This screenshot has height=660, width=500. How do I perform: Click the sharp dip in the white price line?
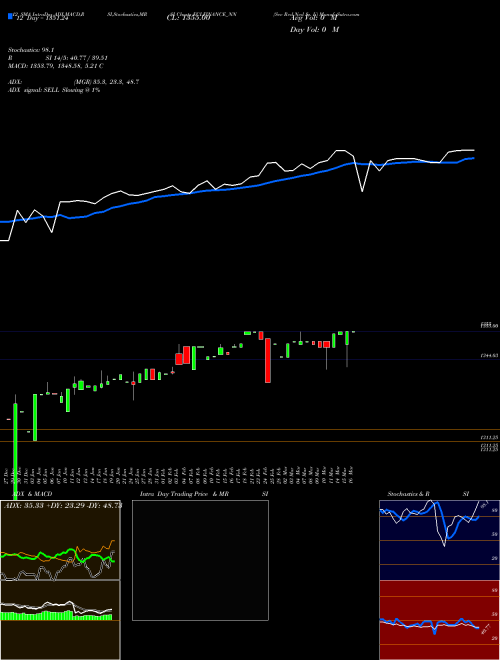(x=362, y=191)
